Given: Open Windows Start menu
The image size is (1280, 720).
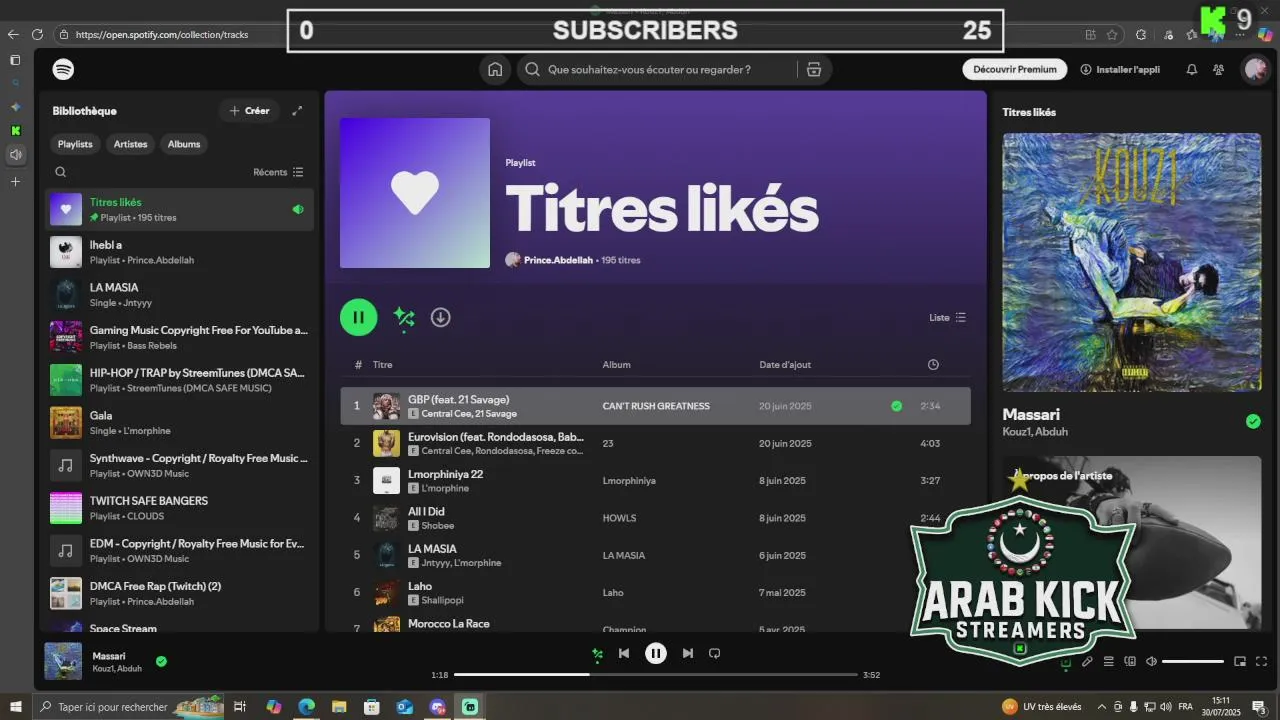Looking at the screenshot, I should click(x=16, y=707).
